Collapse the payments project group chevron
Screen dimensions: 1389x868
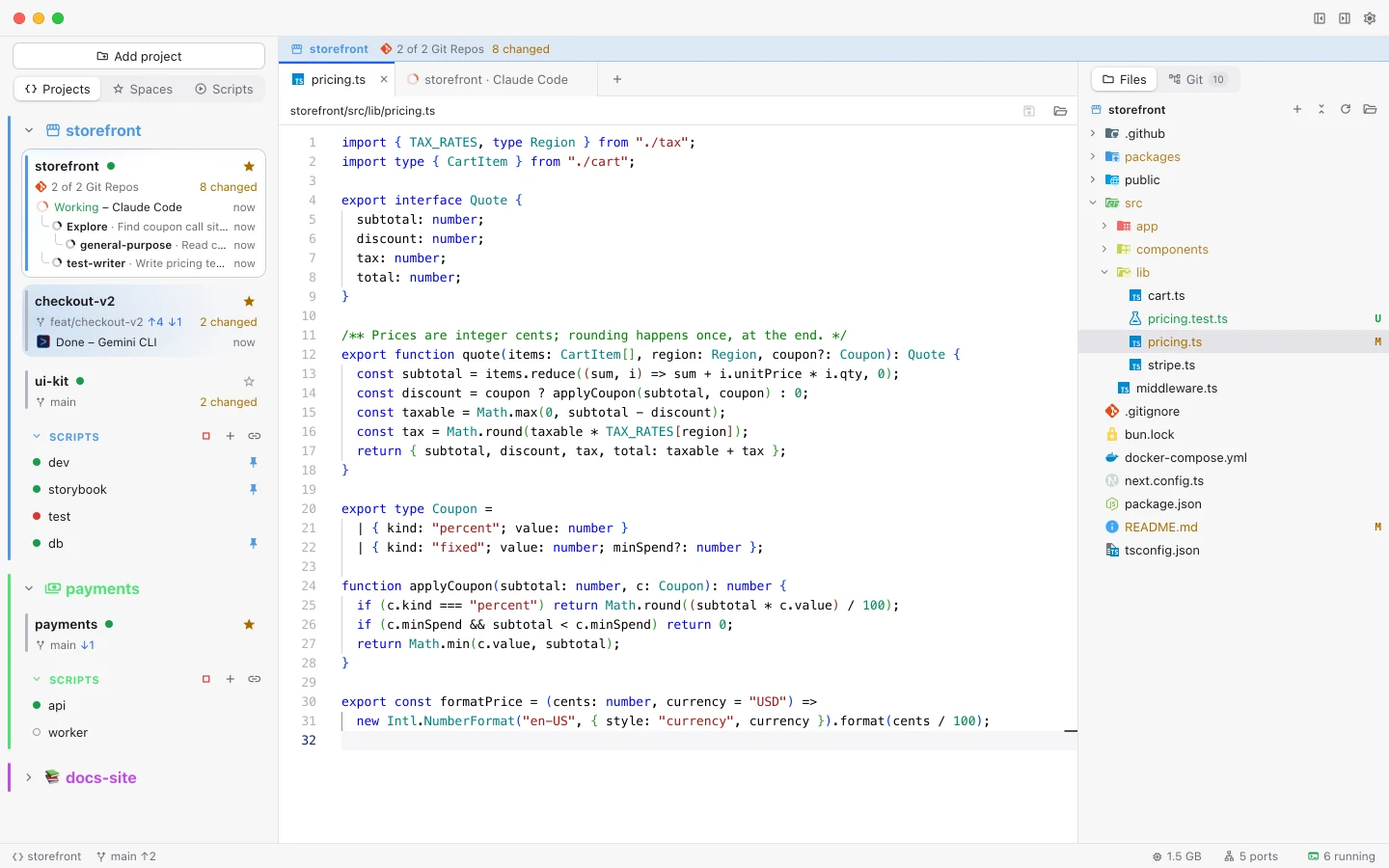(x=29, y=588)
